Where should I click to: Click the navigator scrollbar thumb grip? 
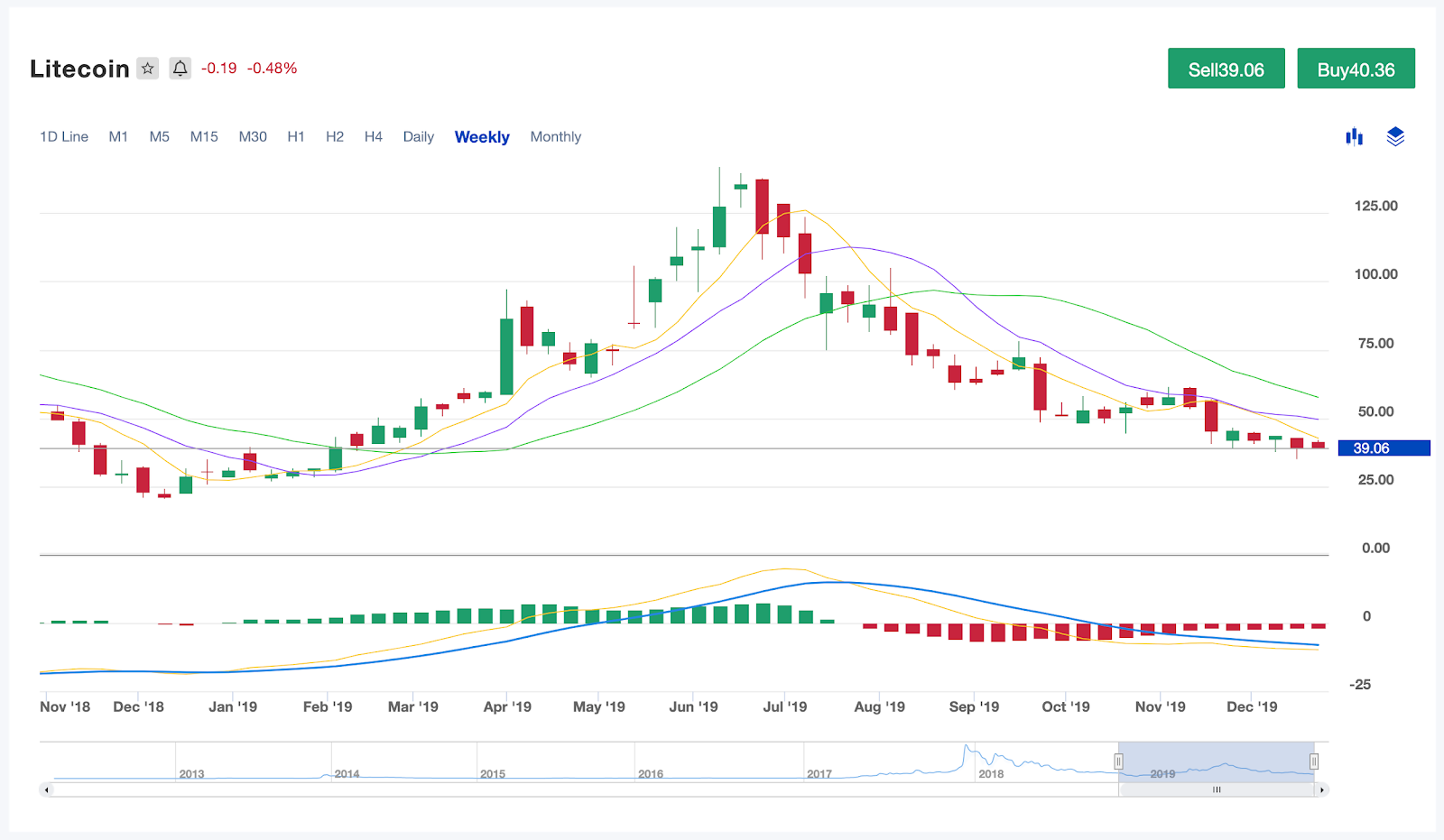pos(1217,789)
